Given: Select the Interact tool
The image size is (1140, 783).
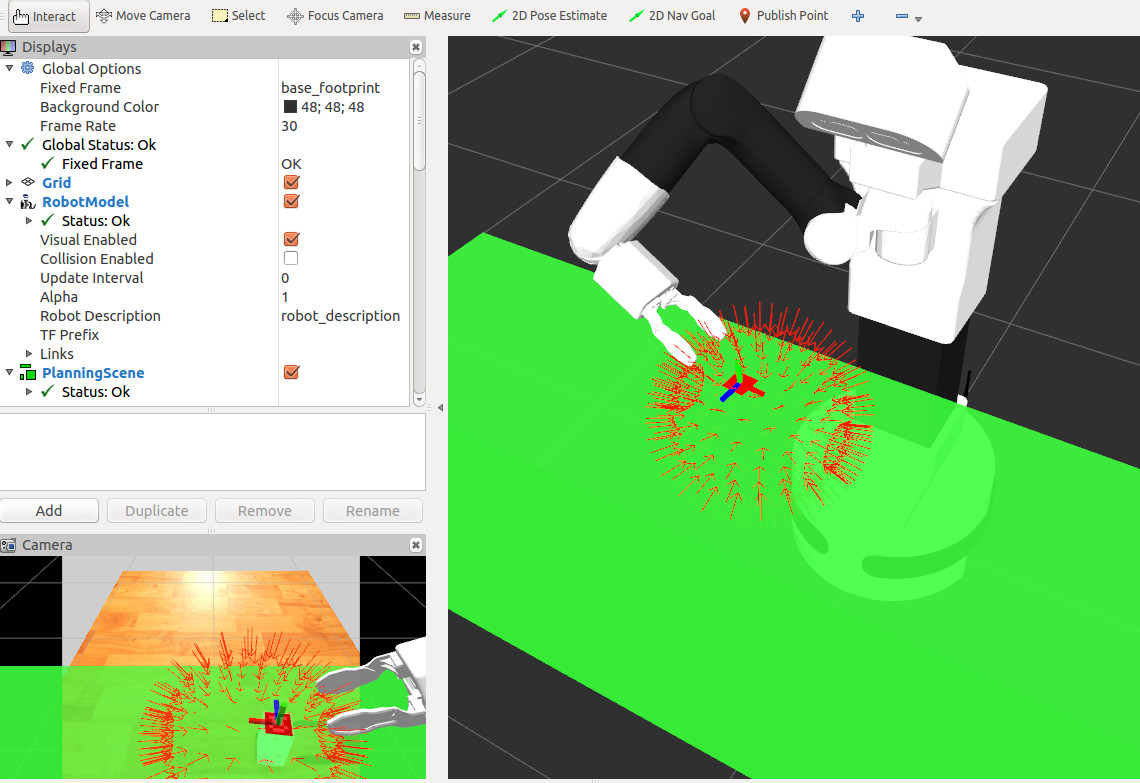Looking at the screenshot, I should click(45, 16).
